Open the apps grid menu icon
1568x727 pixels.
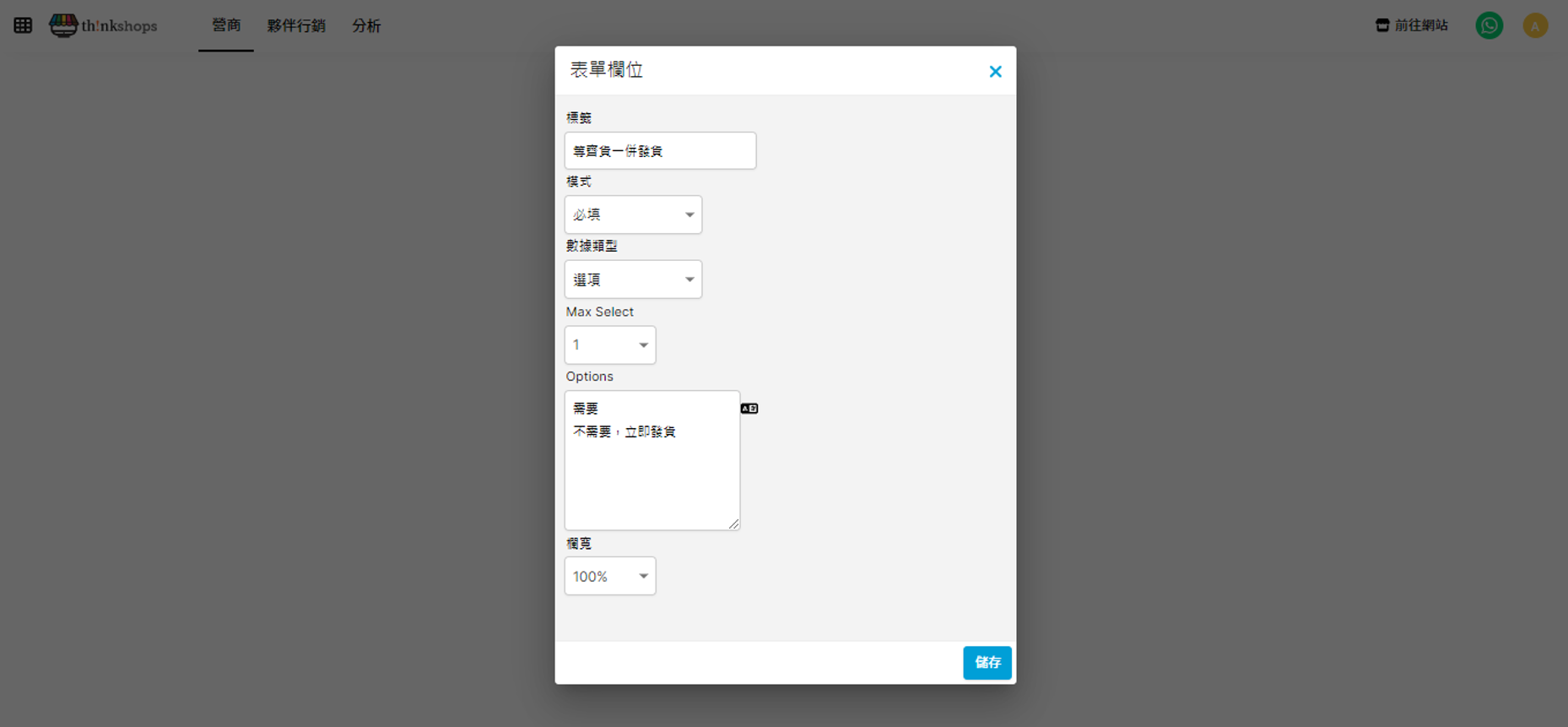click(23, 25)
